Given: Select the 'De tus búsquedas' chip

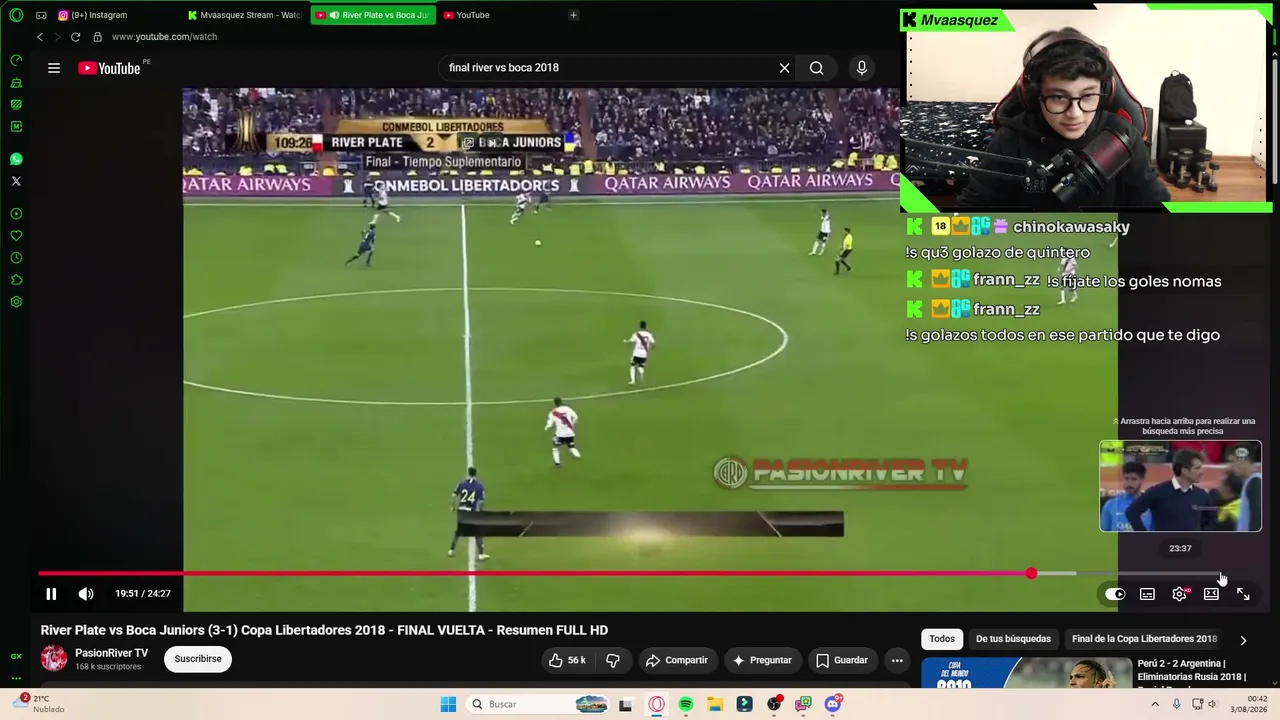Looking at the screenshot, I should (1013, 639).
